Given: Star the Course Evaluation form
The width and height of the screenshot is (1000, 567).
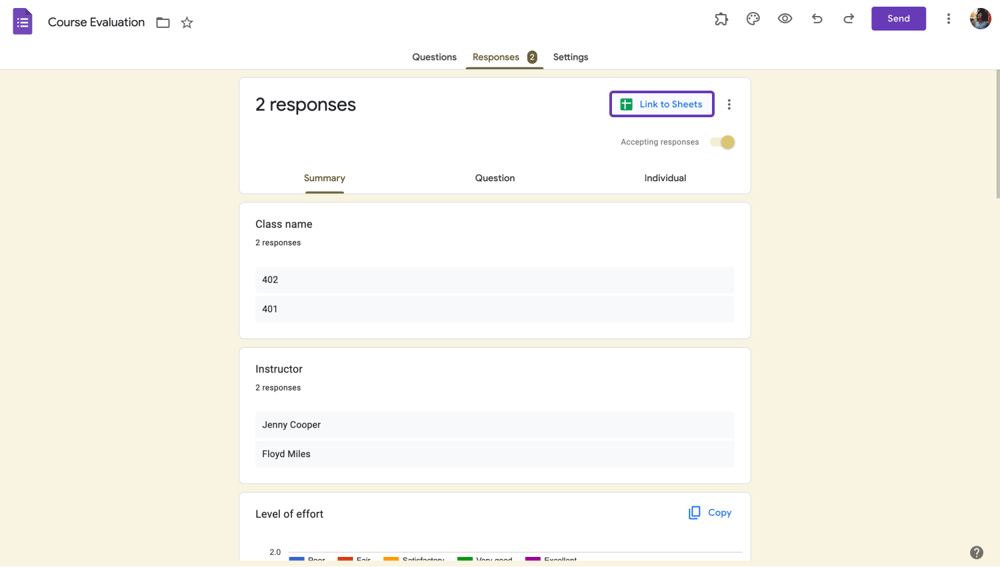Looking at the screenshot, I should pyautogui.click(x=187, y=23).
